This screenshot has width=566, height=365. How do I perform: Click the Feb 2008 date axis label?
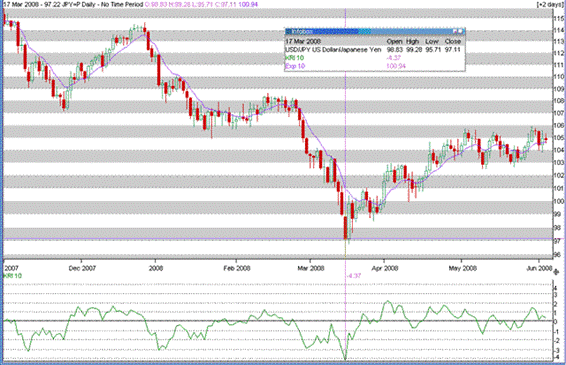(237, 268)
